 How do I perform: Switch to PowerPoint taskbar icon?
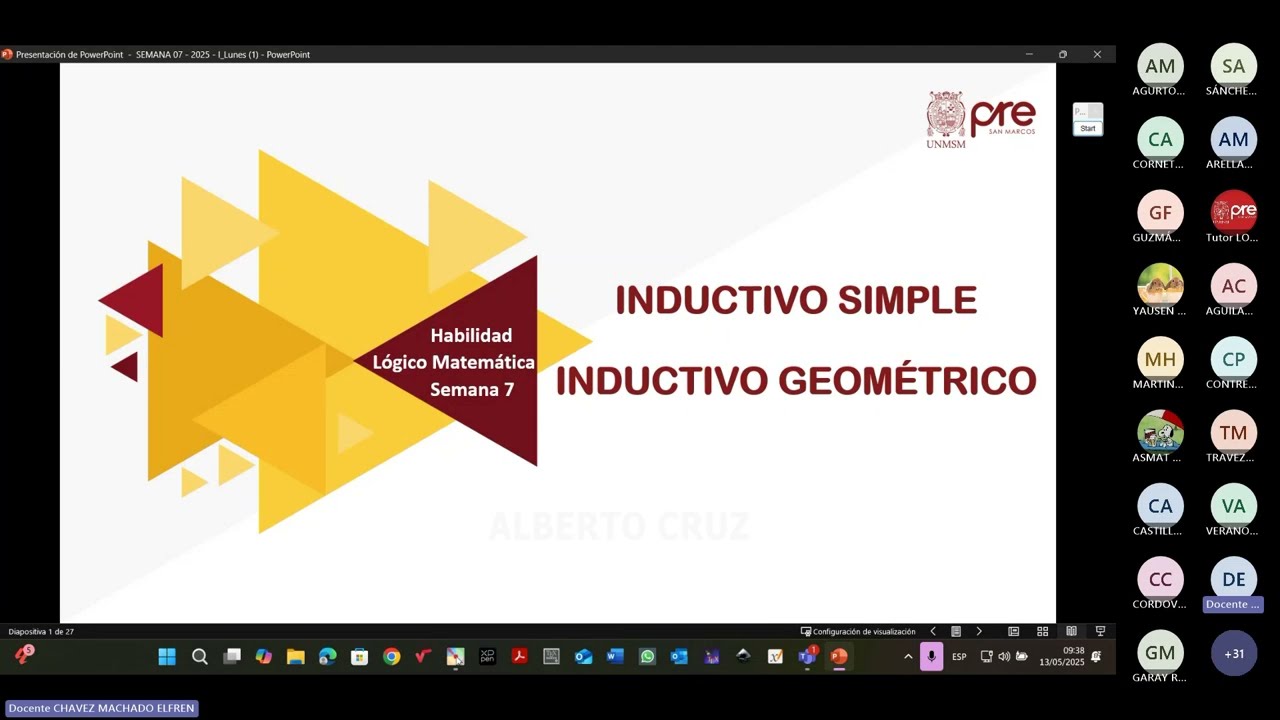[839, 656]
